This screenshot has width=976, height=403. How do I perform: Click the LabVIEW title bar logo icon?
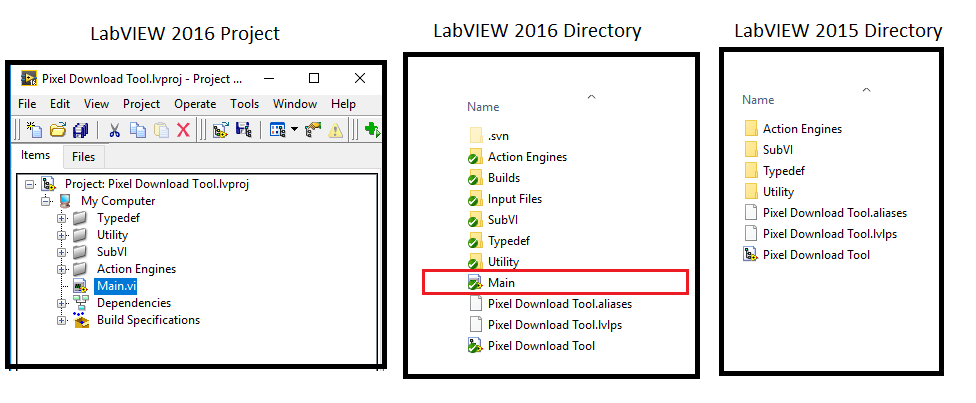click(x=29, y=78)
